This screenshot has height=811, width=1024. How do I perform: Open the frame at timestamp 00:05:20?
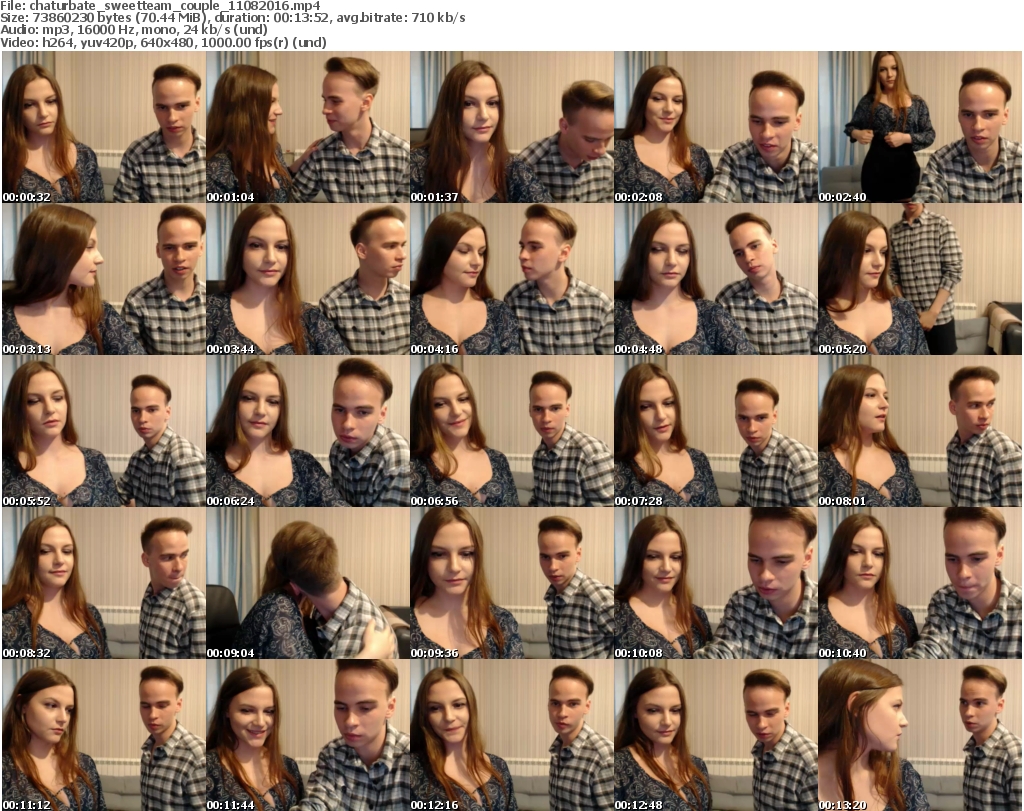coord(920,279)
